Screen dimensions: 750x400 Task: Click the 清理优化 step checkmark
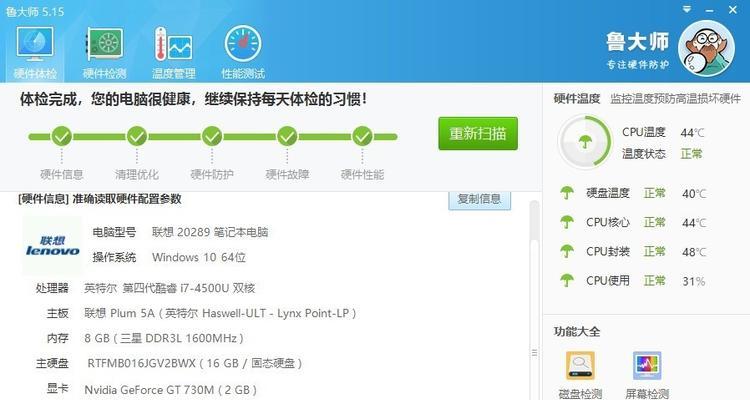pos(137,136)
